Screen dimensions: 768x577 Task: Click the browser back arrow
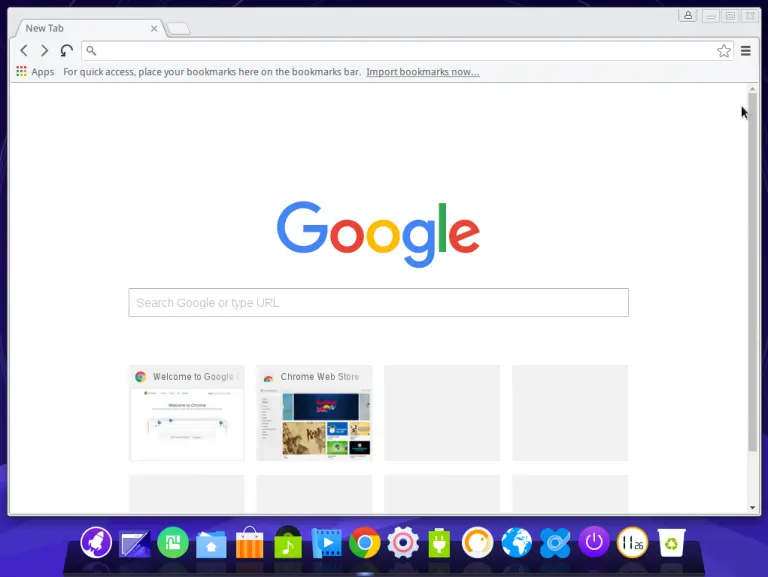pos(24,51)
